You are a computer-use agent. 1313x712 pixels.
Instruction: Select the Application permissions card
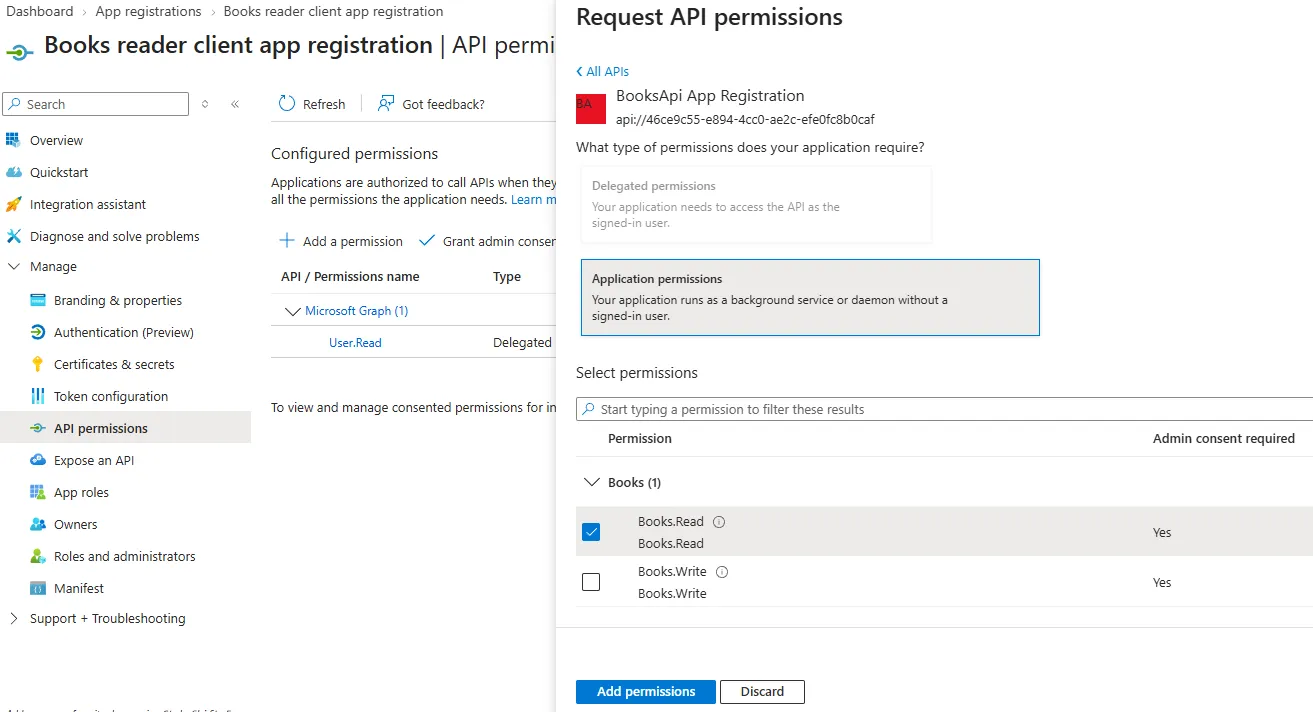(x=810, y=297)
